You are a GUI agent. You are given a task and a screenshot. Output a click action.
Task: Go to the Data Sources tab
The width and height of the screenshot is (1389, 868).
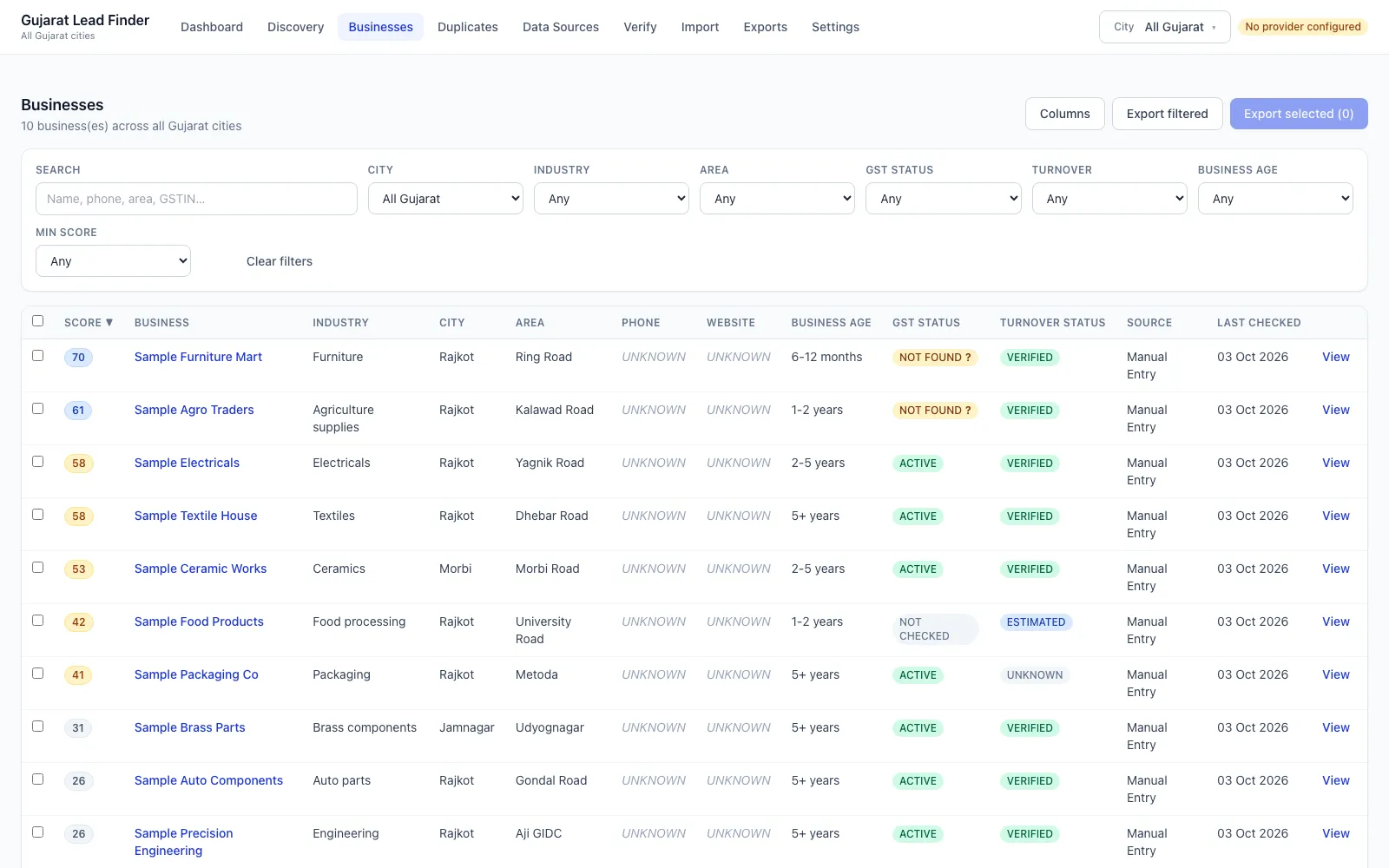pos(561,27)
